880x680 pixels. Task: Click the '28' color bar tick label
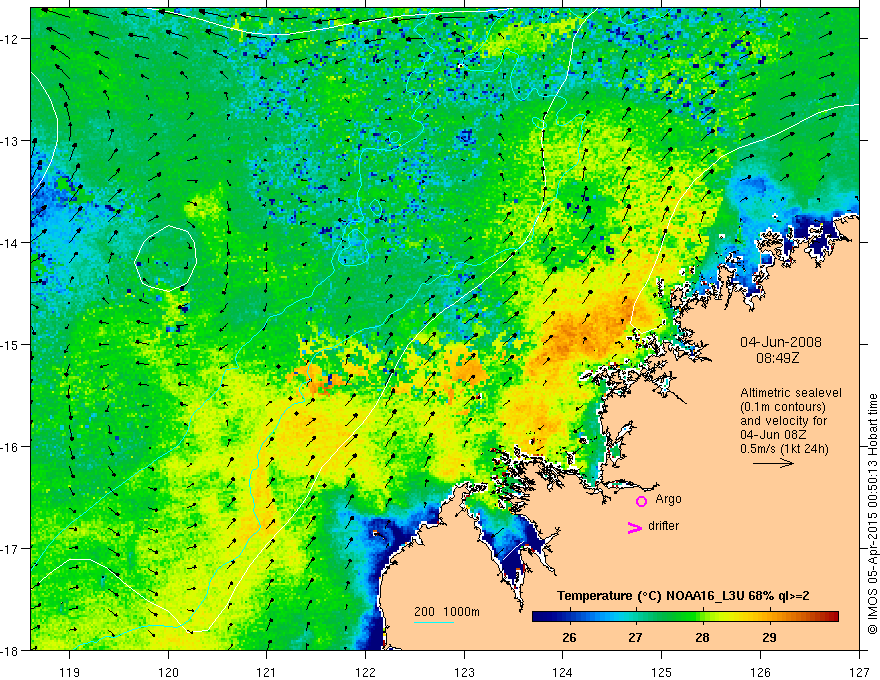pos(702,637)
